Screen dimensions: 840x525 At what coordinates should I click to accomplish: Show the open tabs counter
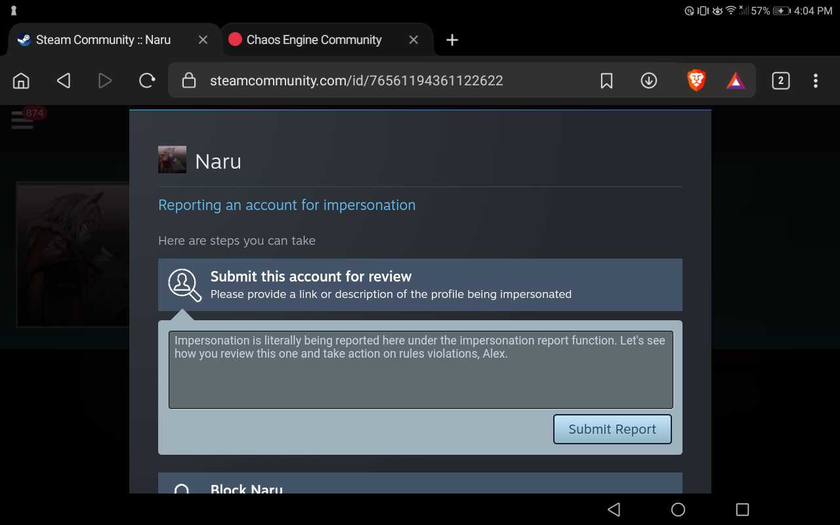point(781,81)
